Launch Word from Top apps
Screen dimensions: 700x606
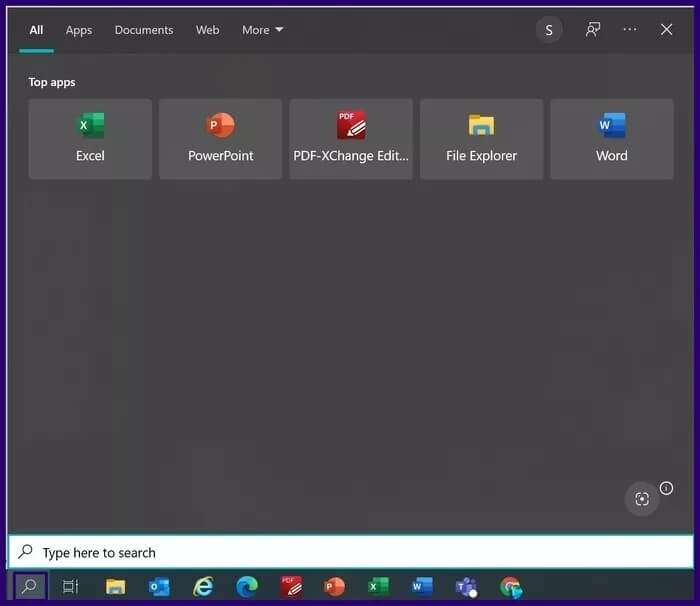pos(612,139)
